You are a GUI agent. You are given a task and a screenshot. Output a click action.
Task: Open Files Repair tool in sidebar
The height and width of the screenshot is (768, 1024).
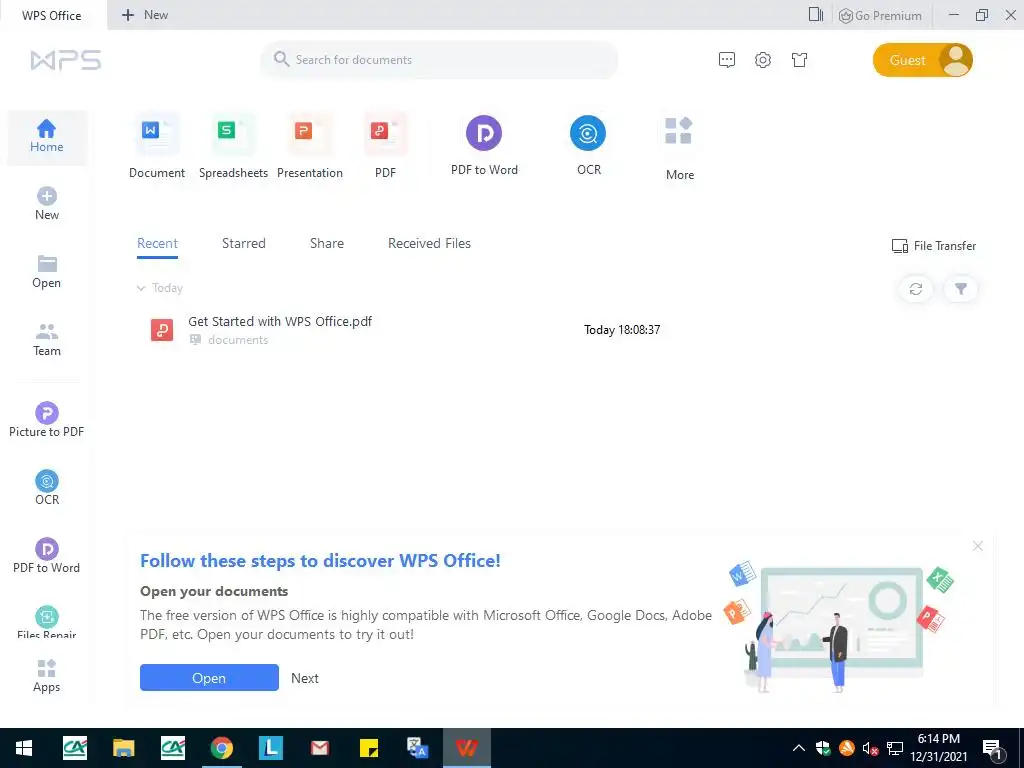pos(46,622)
